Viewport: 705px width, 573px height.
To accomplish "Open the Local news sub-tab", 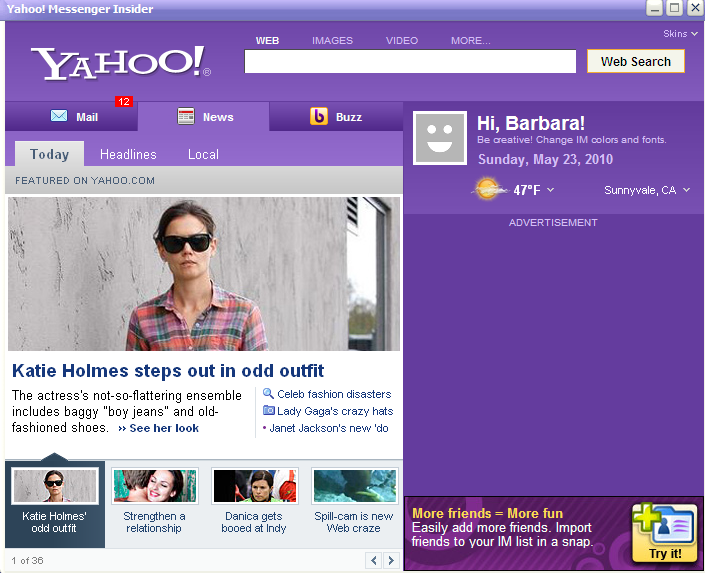I will (x=203, y=154).
